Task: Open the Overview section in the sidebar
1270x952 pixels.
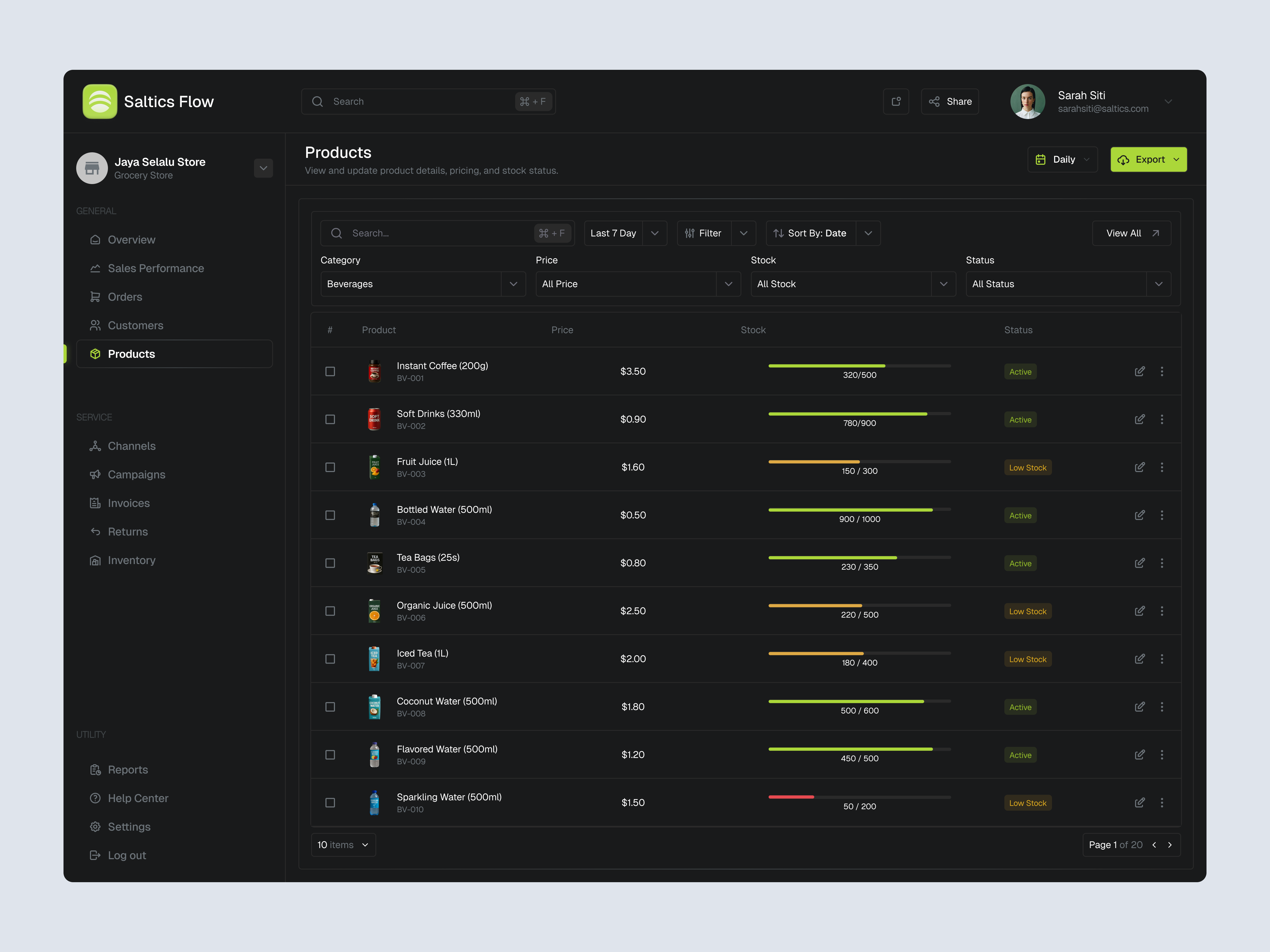Action: [131, 239]
